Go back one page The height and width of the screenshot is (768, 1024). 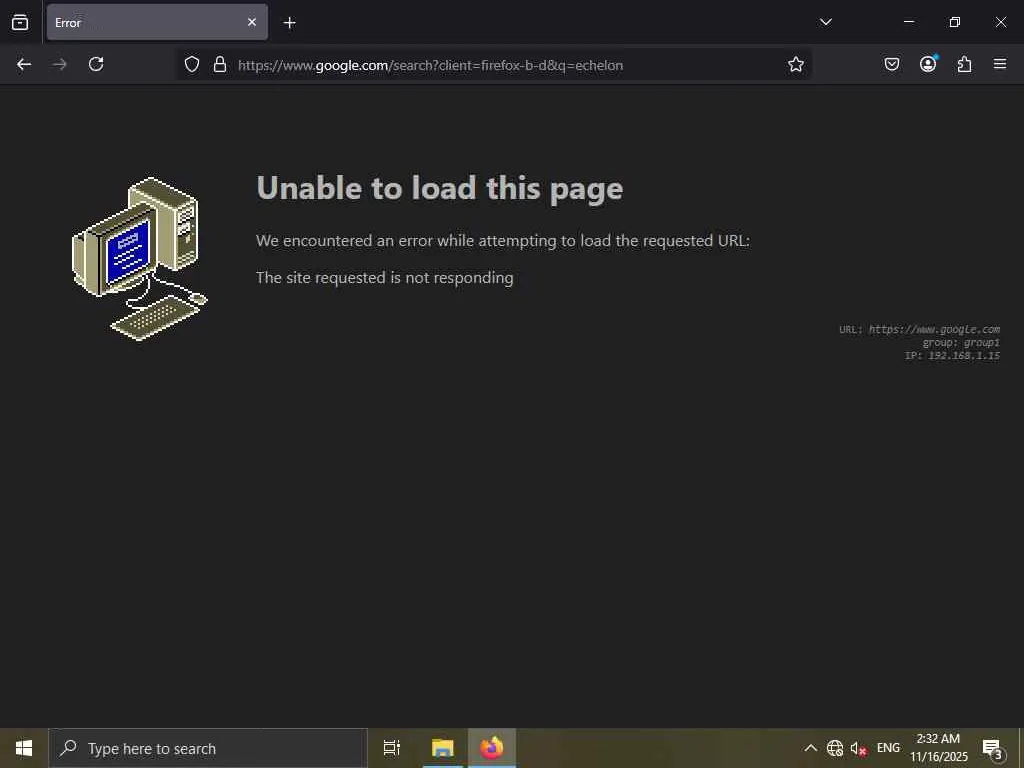[x=24, y=64]
